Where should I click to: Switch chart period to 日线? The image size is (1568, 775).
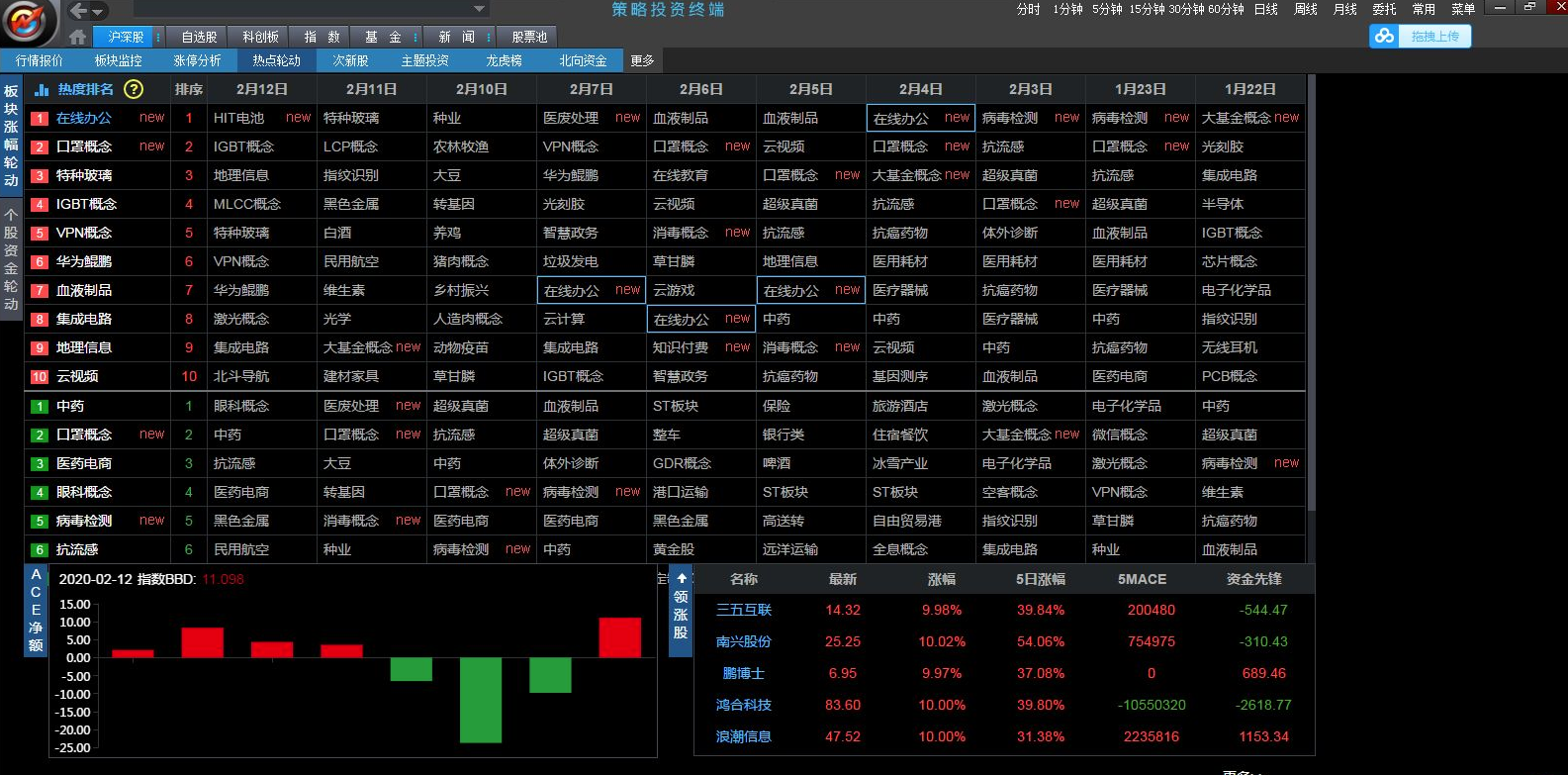[x=1265, y=9]
